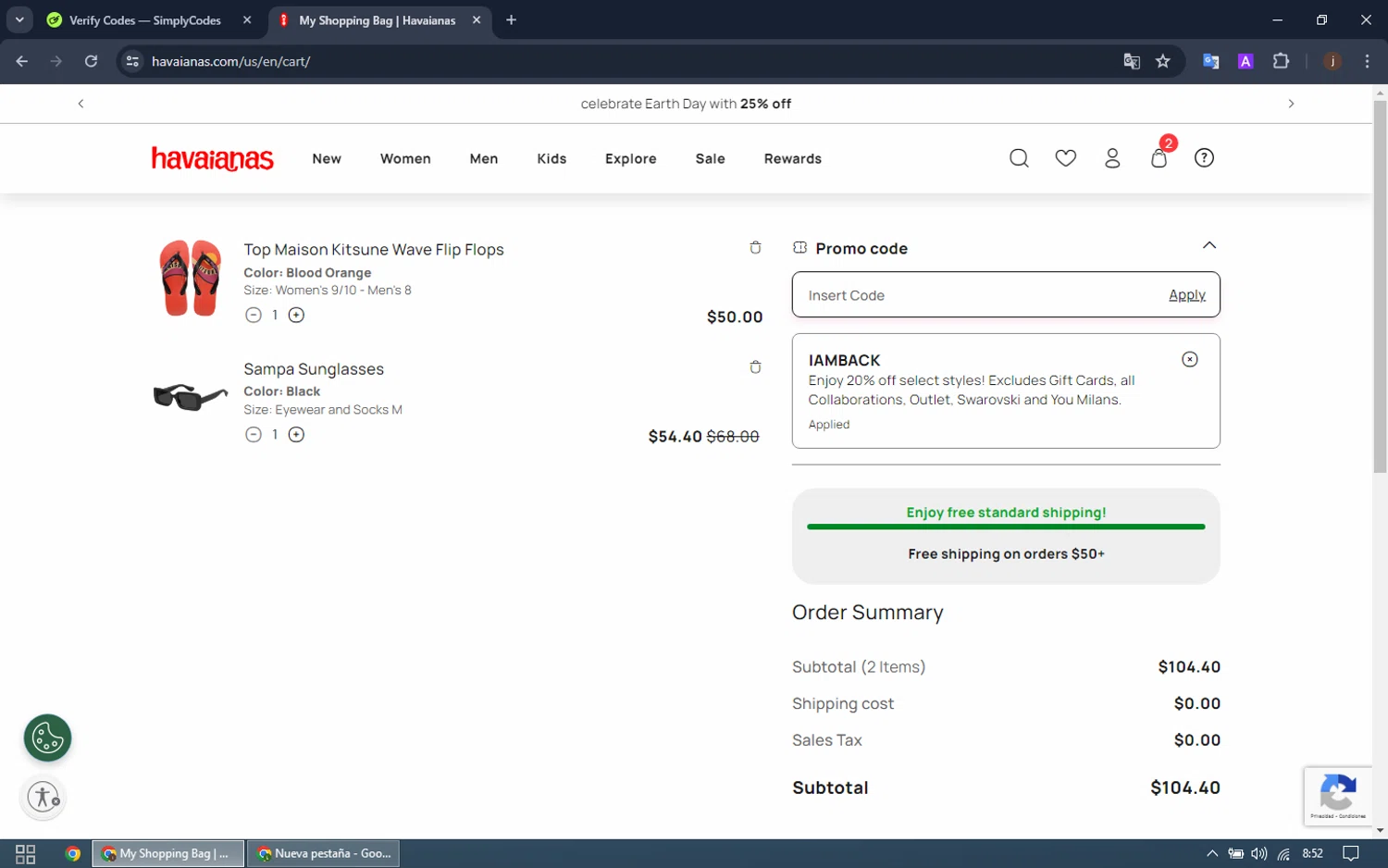This screenshot has width=1388, height=868.
Task: Close the My Shopping Bag tab
Action: [x=477, y=19]
